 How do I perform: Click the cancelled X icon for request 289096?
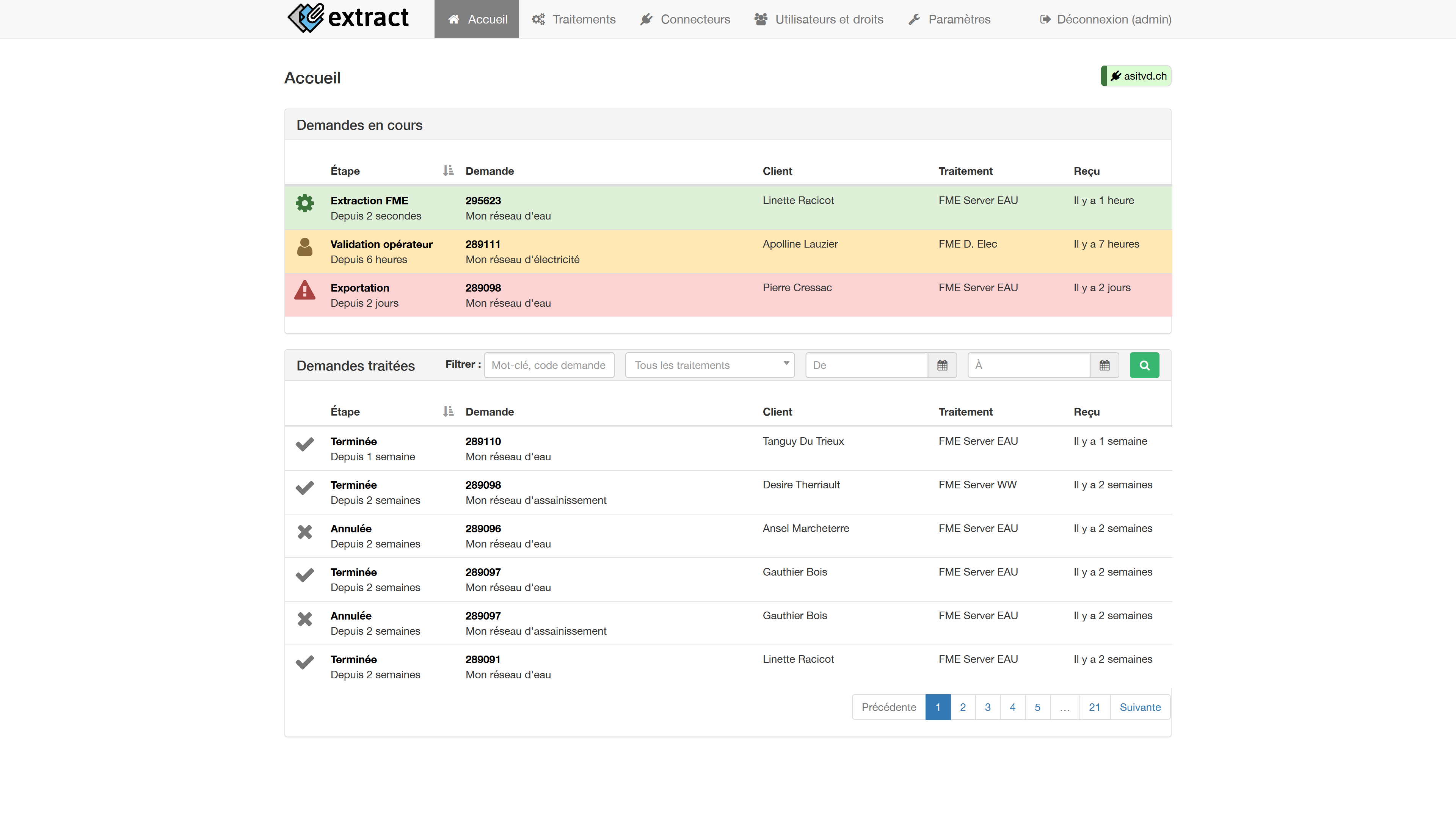click(x=304, y=532)
